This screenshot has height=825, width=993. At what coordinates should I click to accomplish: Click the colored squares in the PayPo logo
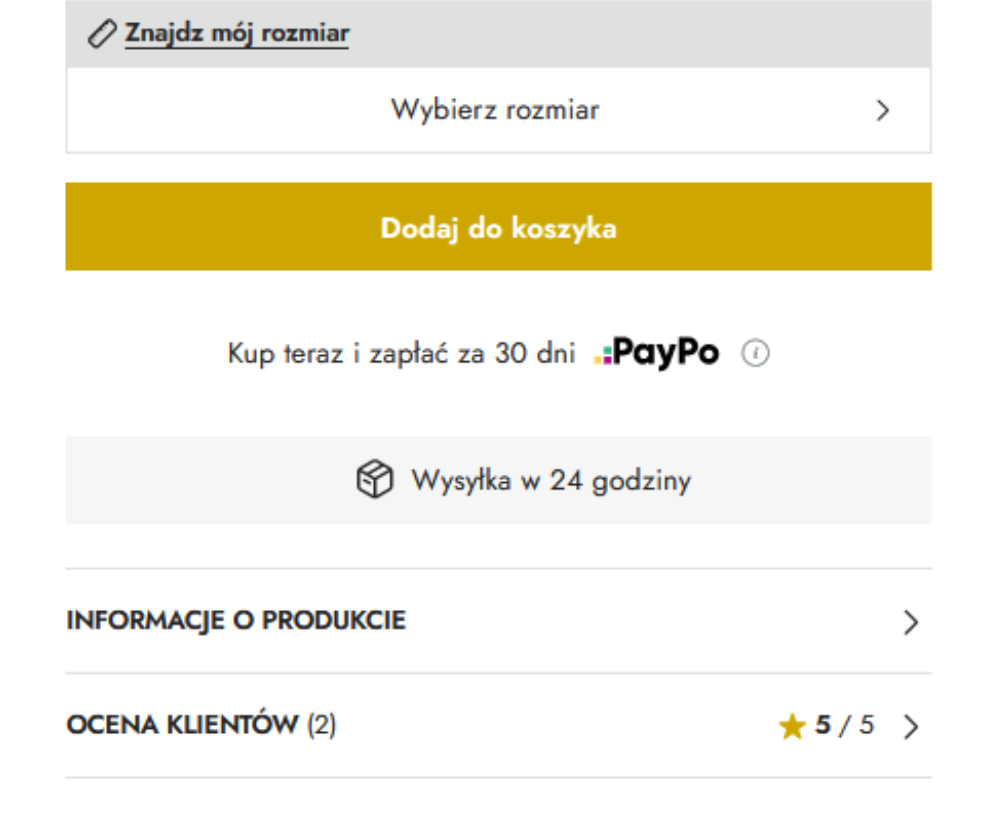(603, 355)
